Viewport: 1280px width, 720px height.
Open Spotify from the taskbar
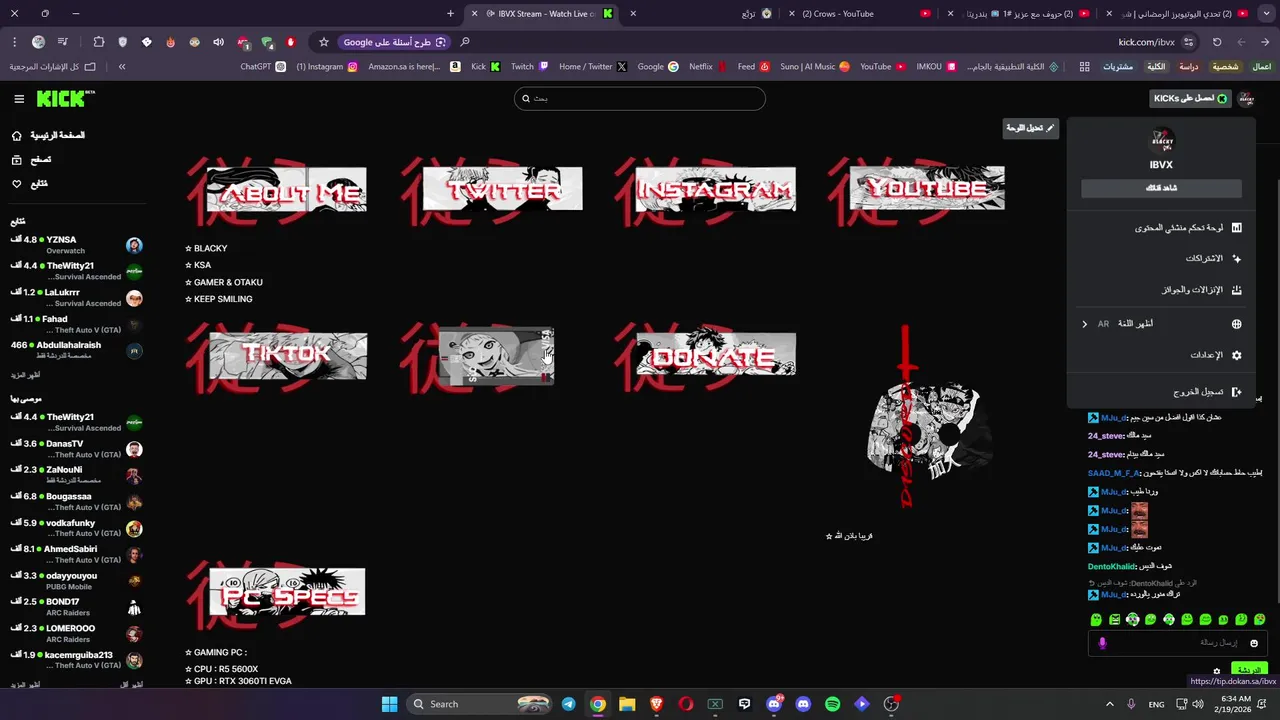(x=832, y=704)
